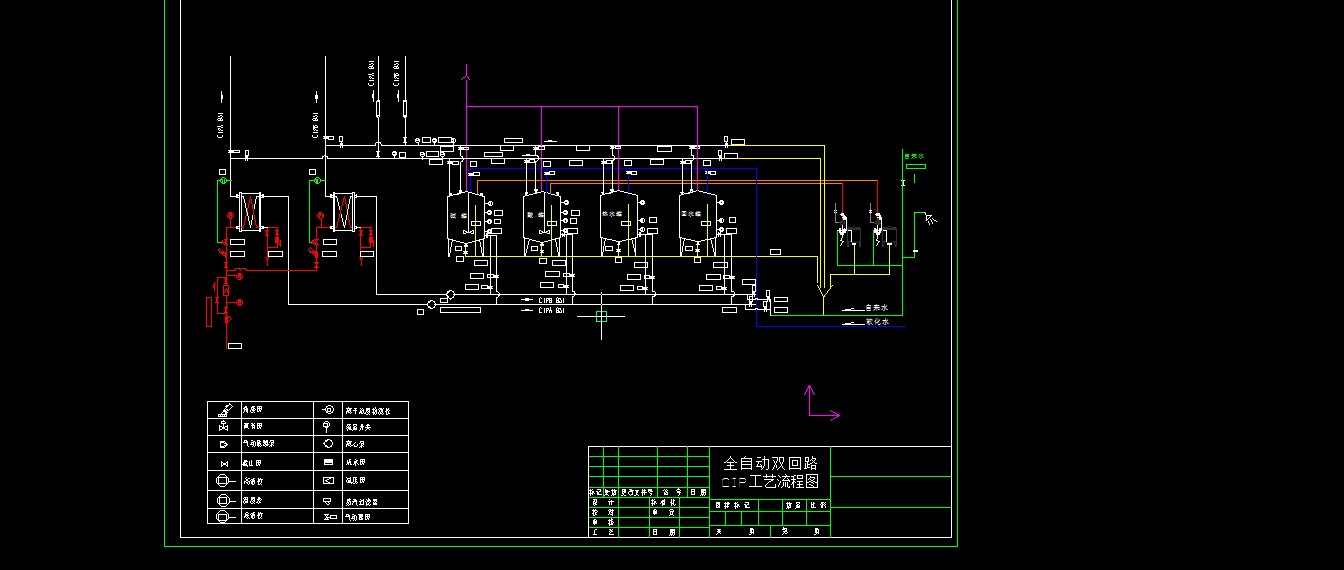Click the 气动蝶阀 legend text
This screenshot has width=1344, height=570.
pyautogui.click(x=357, y=517)
